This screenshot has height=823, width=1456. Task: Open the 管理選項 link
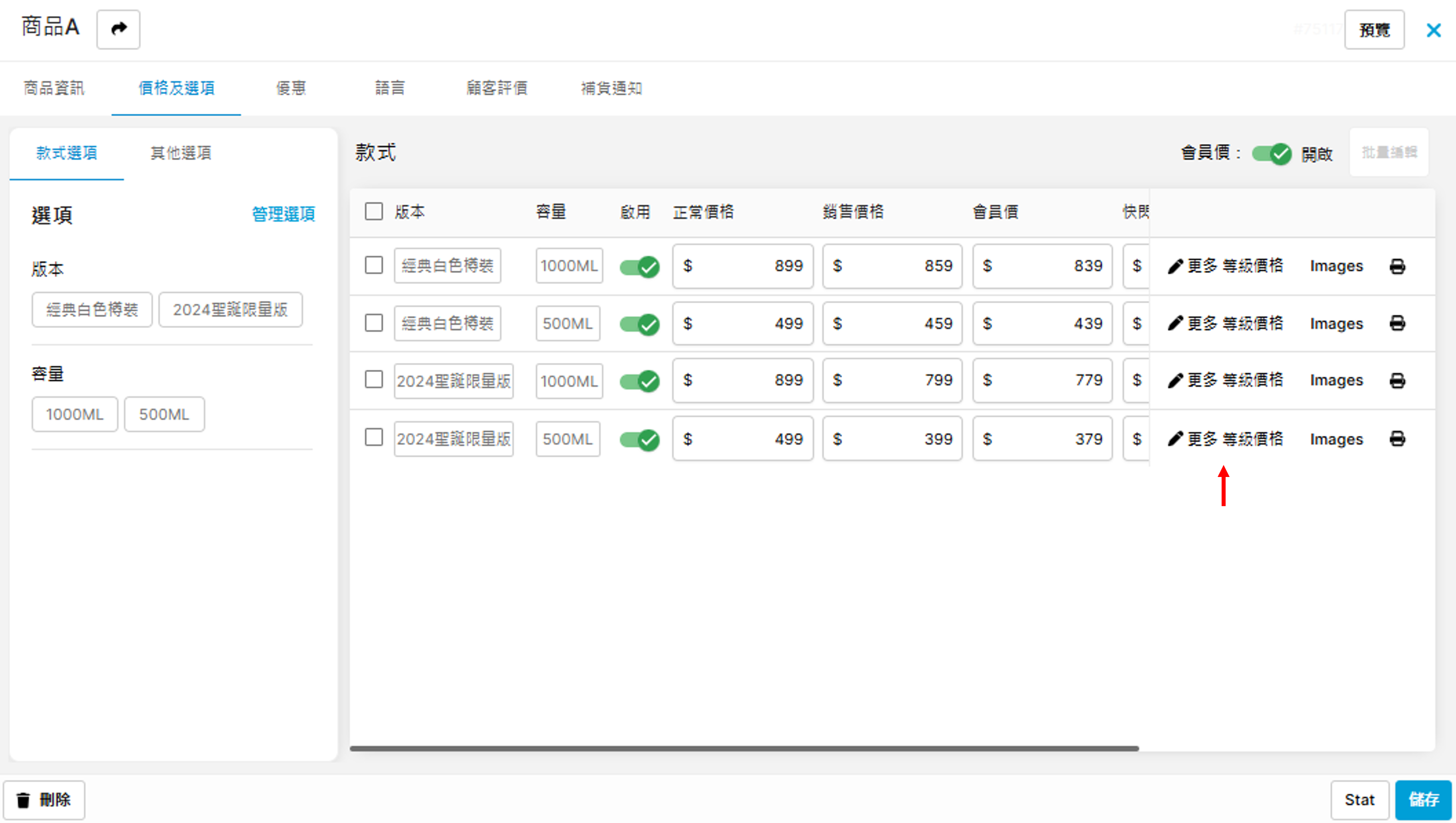coord(283,214)
